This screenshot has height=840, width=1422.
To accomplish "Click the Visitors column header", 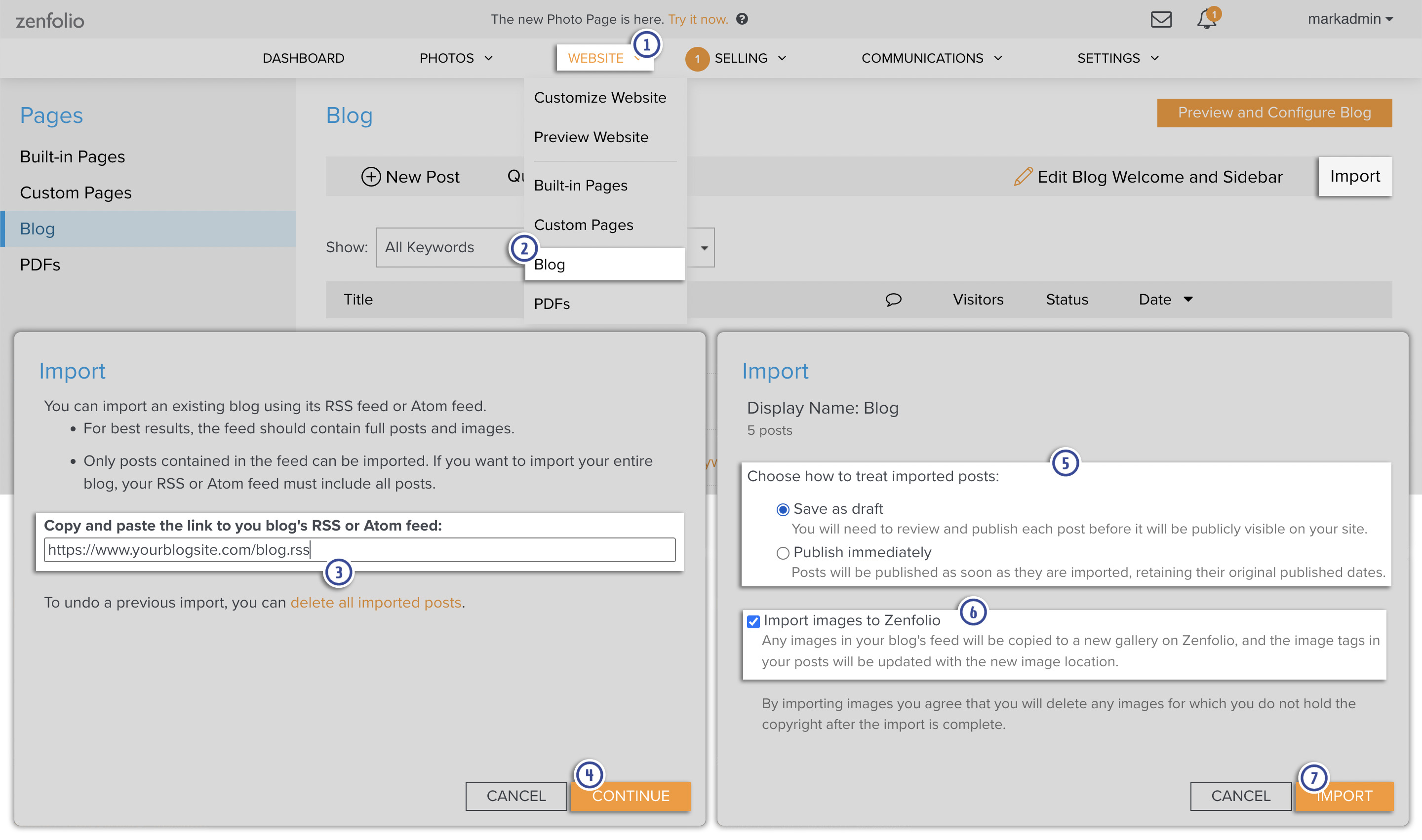I will click(x=978, y=300).
